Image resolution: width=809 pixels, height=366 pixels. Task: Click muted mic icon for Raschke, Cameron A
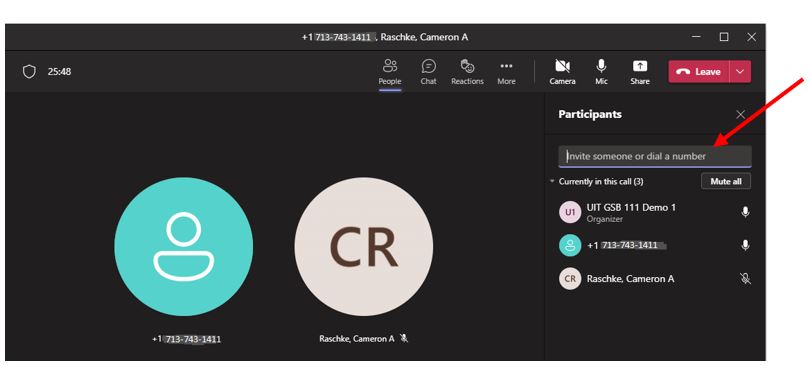pos(745,279)
